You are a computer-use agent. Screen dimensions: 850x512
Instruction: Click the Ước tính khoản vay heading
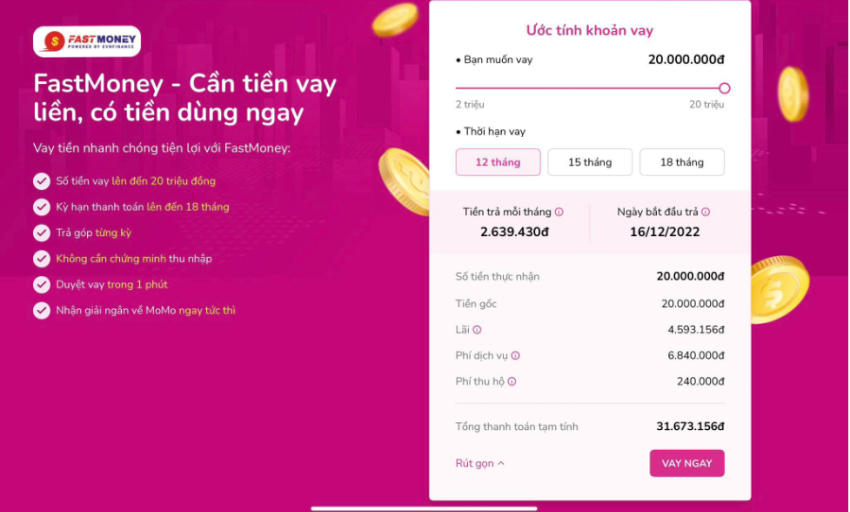(590, 30)
